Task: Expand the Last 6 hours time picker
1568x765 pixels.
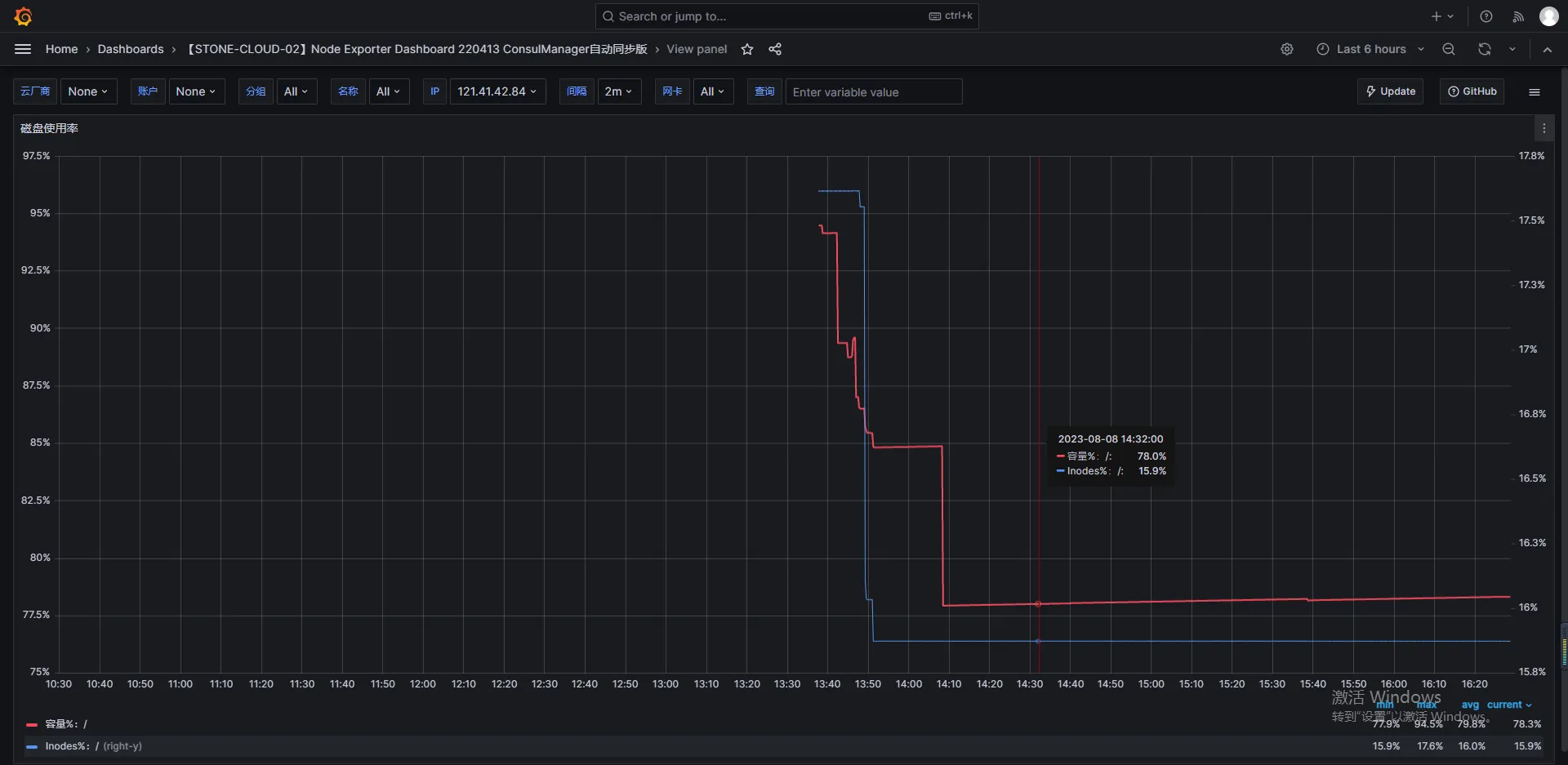Action: [1370, 49]
